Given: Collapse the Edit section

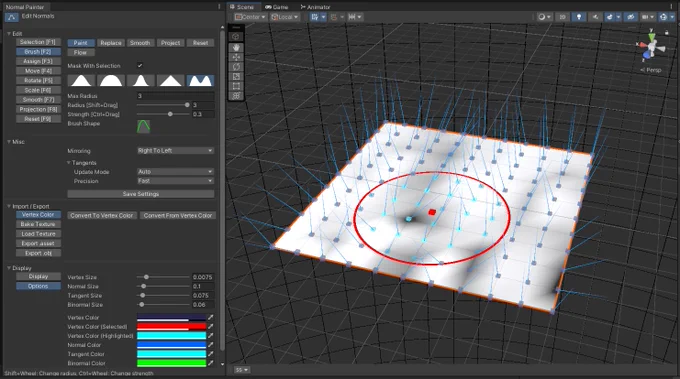Looking at the screenshot, I should click(x=9, y=33).
